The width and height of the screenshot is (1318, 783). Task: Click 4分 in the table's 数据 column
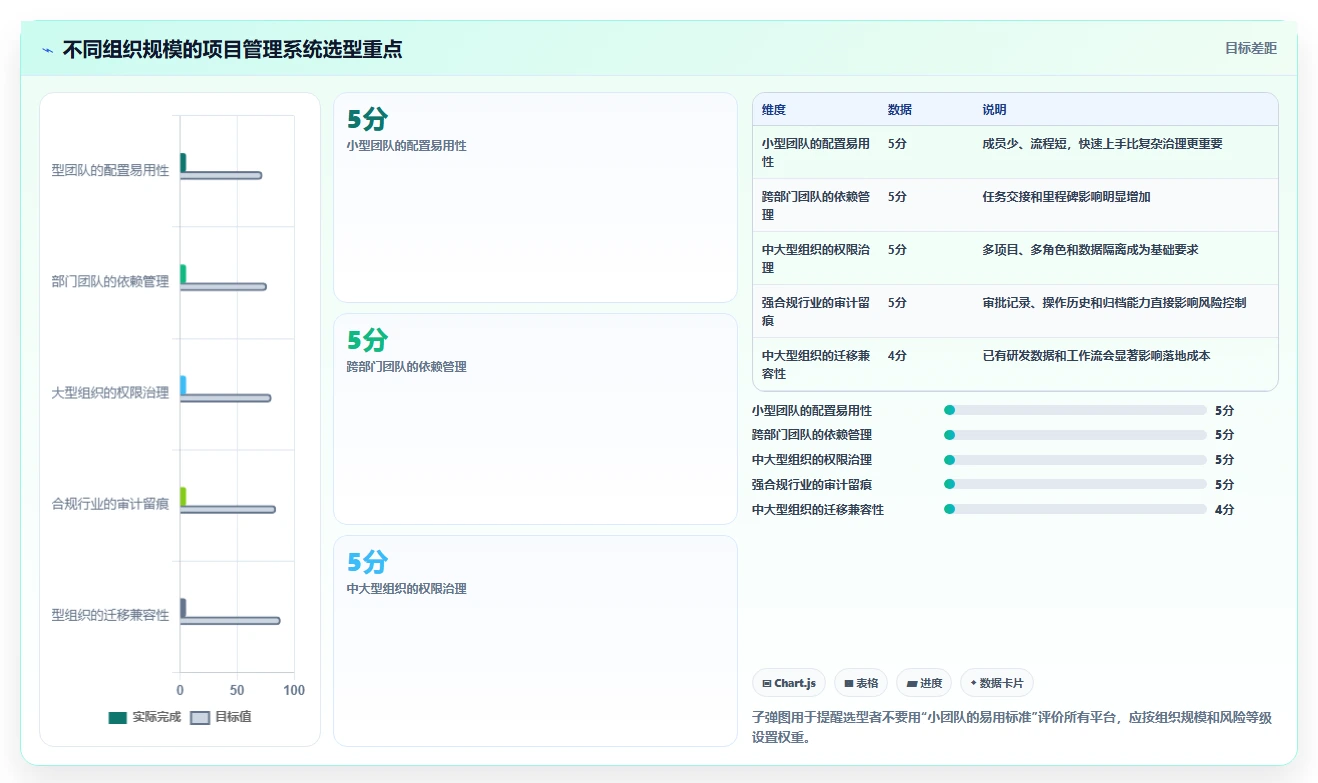point(897,356)
